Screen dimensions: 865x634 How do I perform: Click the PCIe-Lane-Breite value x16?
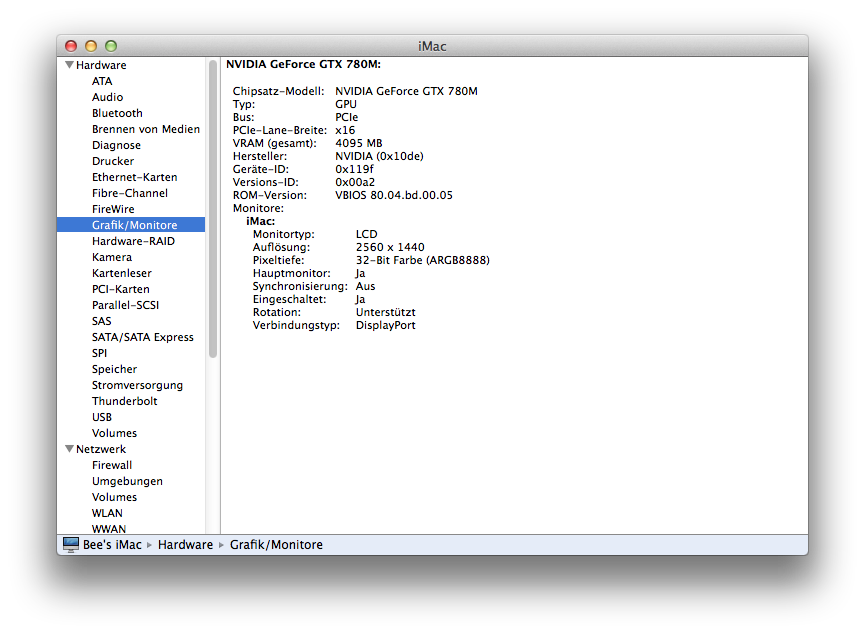345,130
